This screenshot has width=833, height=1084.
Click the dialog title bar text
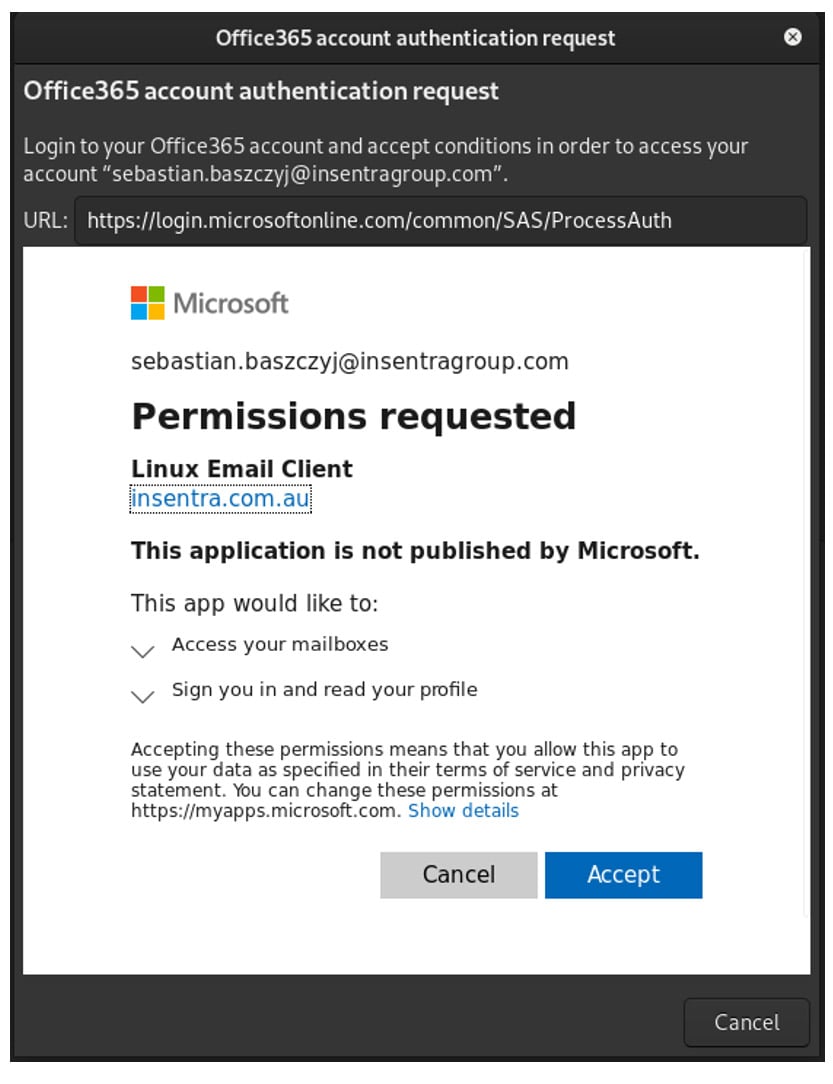tap(415, 39)
